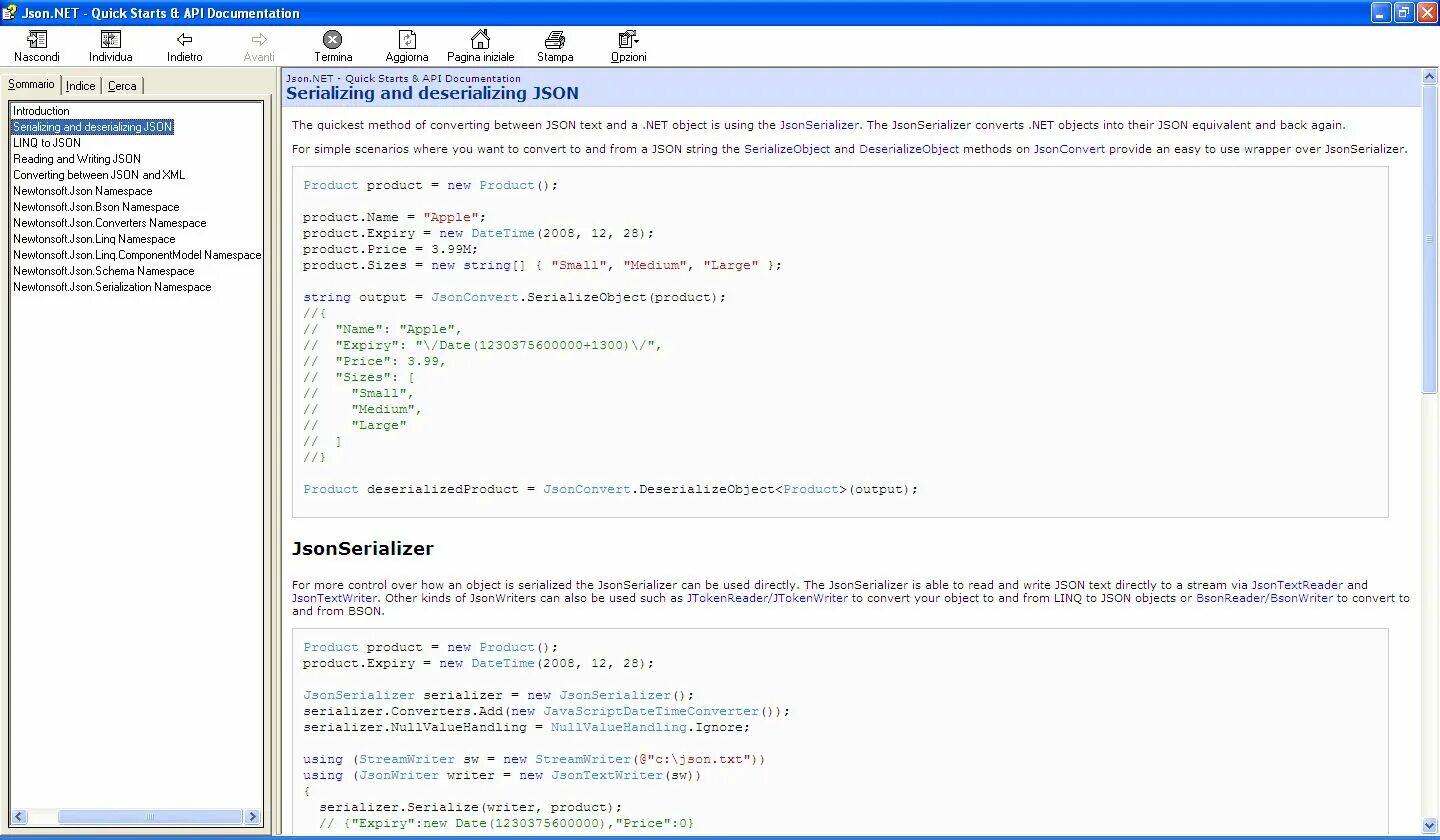Open Newtonsoft.Json.Converters Namespace entry
Viewport: 1440px width, 840px height.
tap(110, 223)
